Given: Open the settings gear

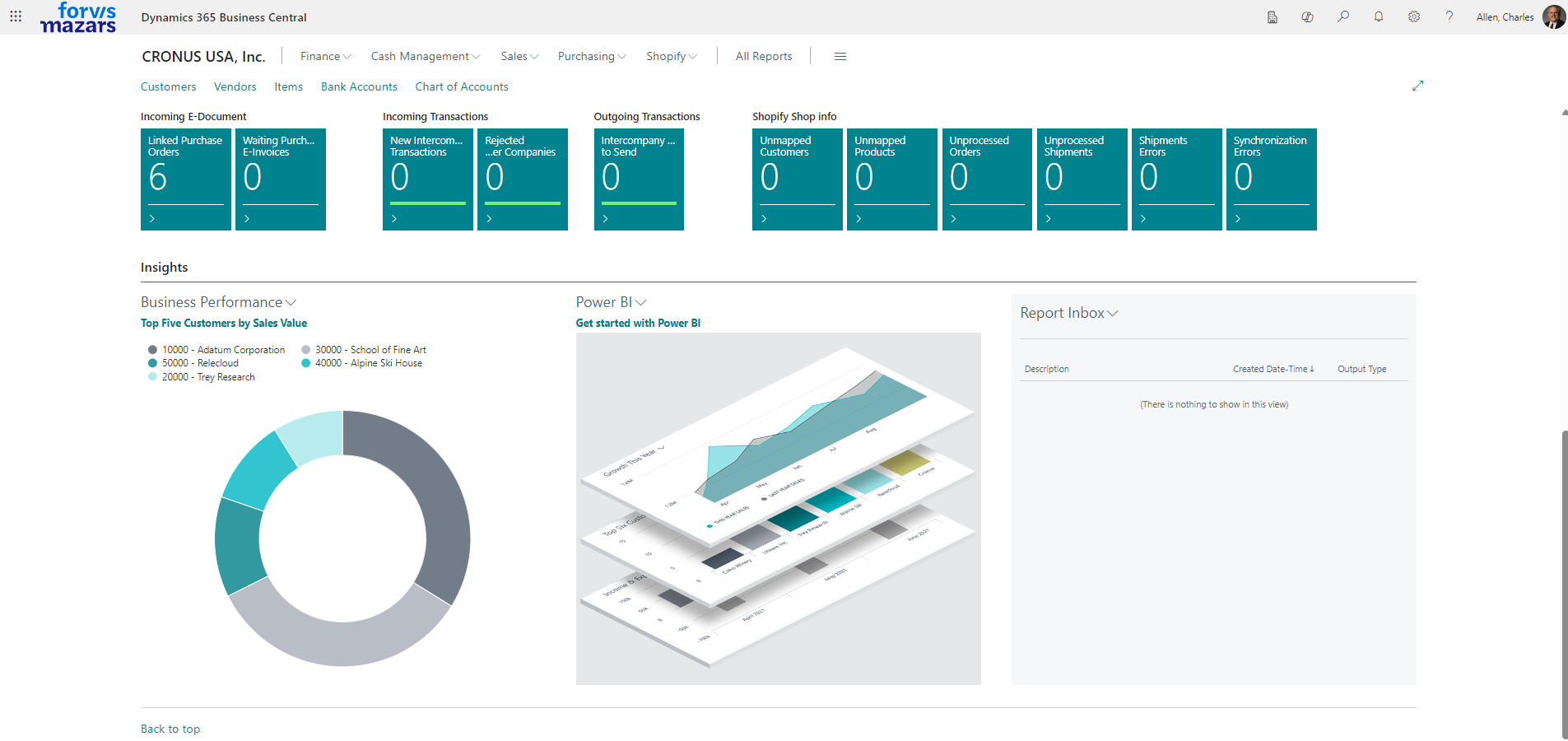Looking at the screenshot, I should click(x=1414, y=16).
